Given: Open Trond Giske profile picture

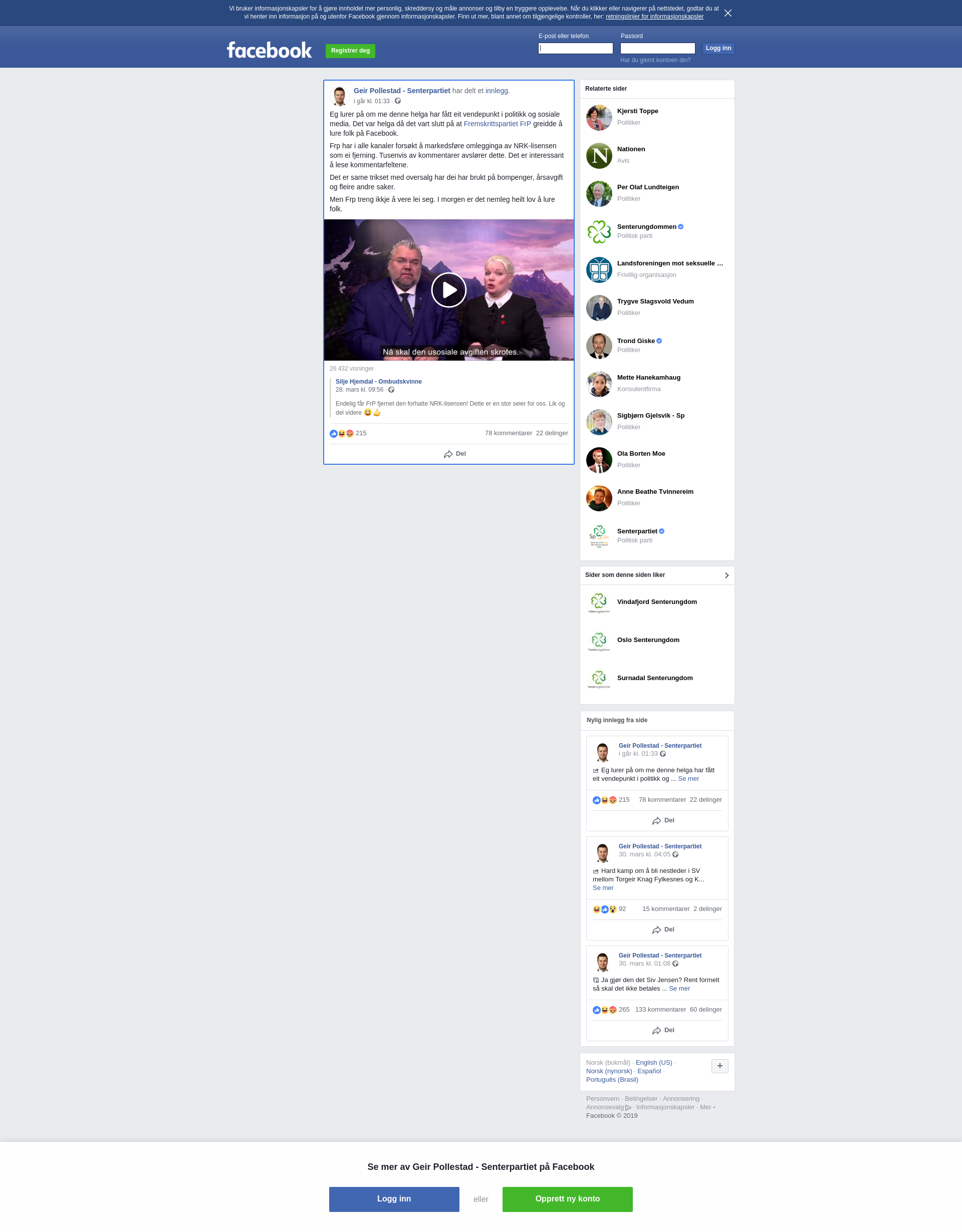Looking at the screenshot, I should click(x=599, y=346).
